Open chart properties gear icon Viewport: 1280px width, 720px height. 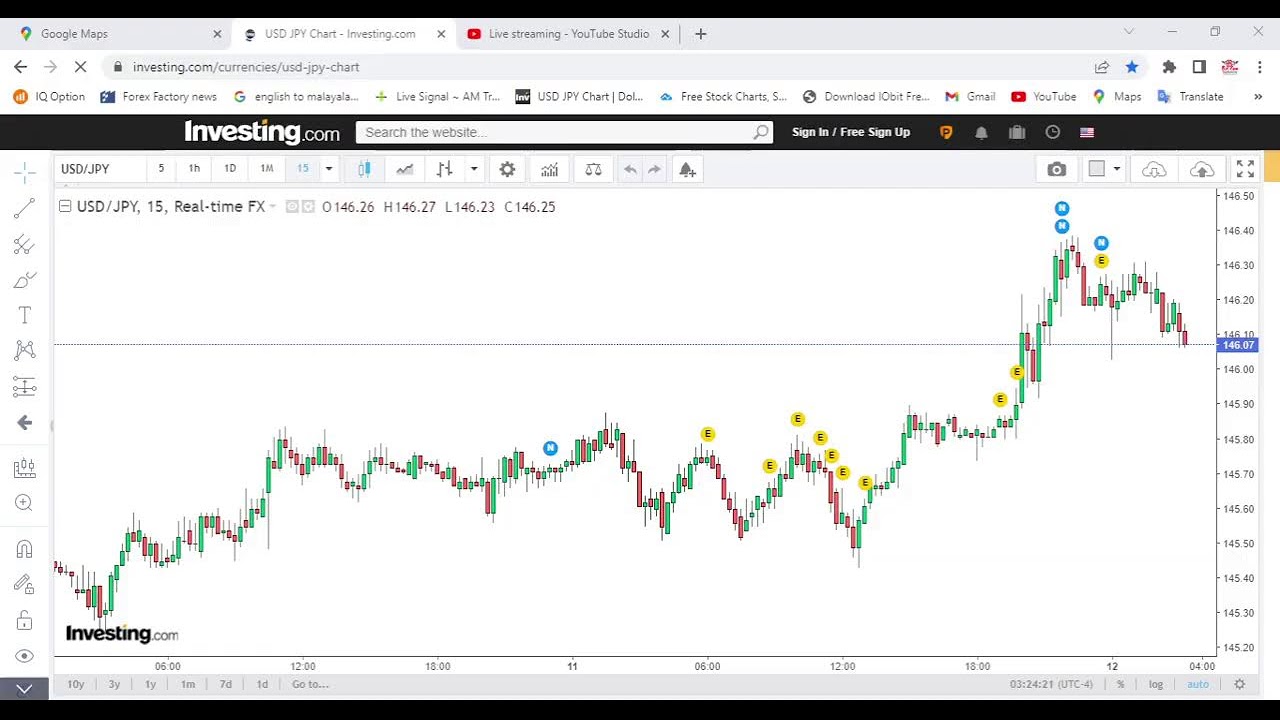click(x=507, y=169)
